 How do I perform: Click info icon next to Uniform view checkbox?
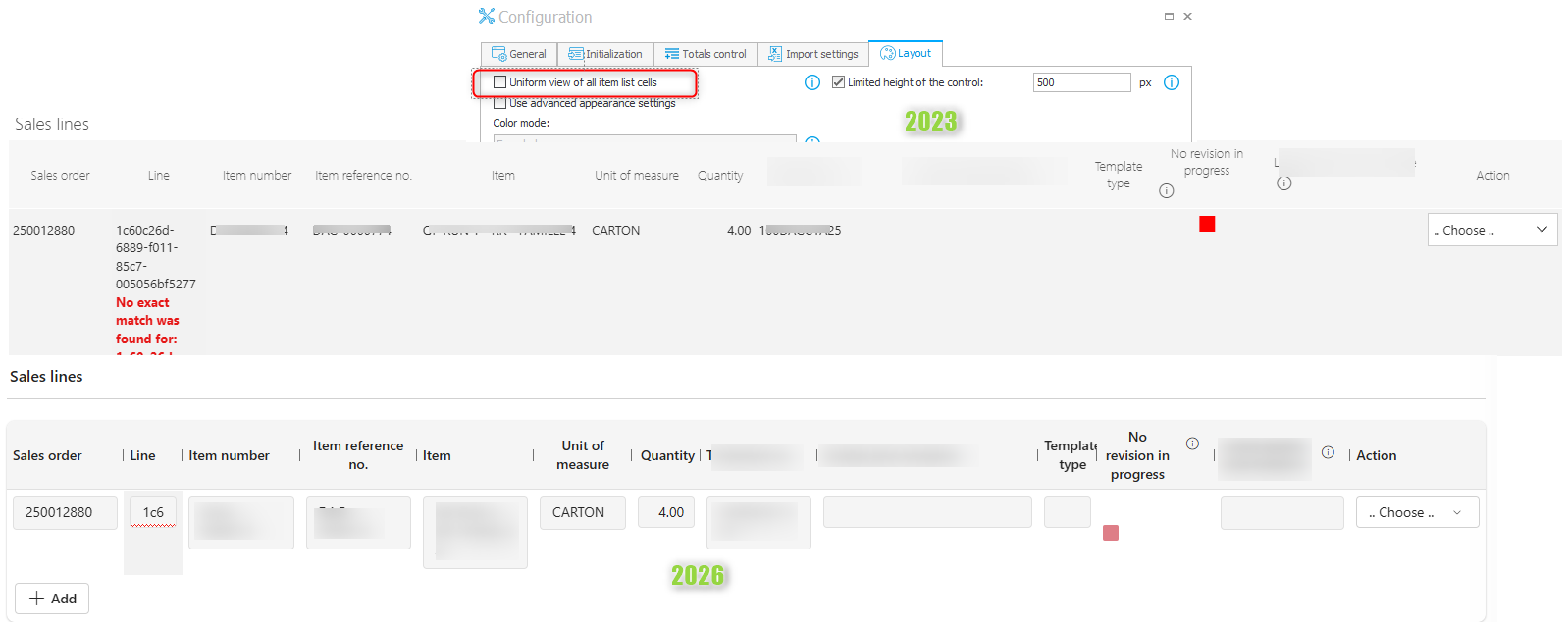[811, 82]
